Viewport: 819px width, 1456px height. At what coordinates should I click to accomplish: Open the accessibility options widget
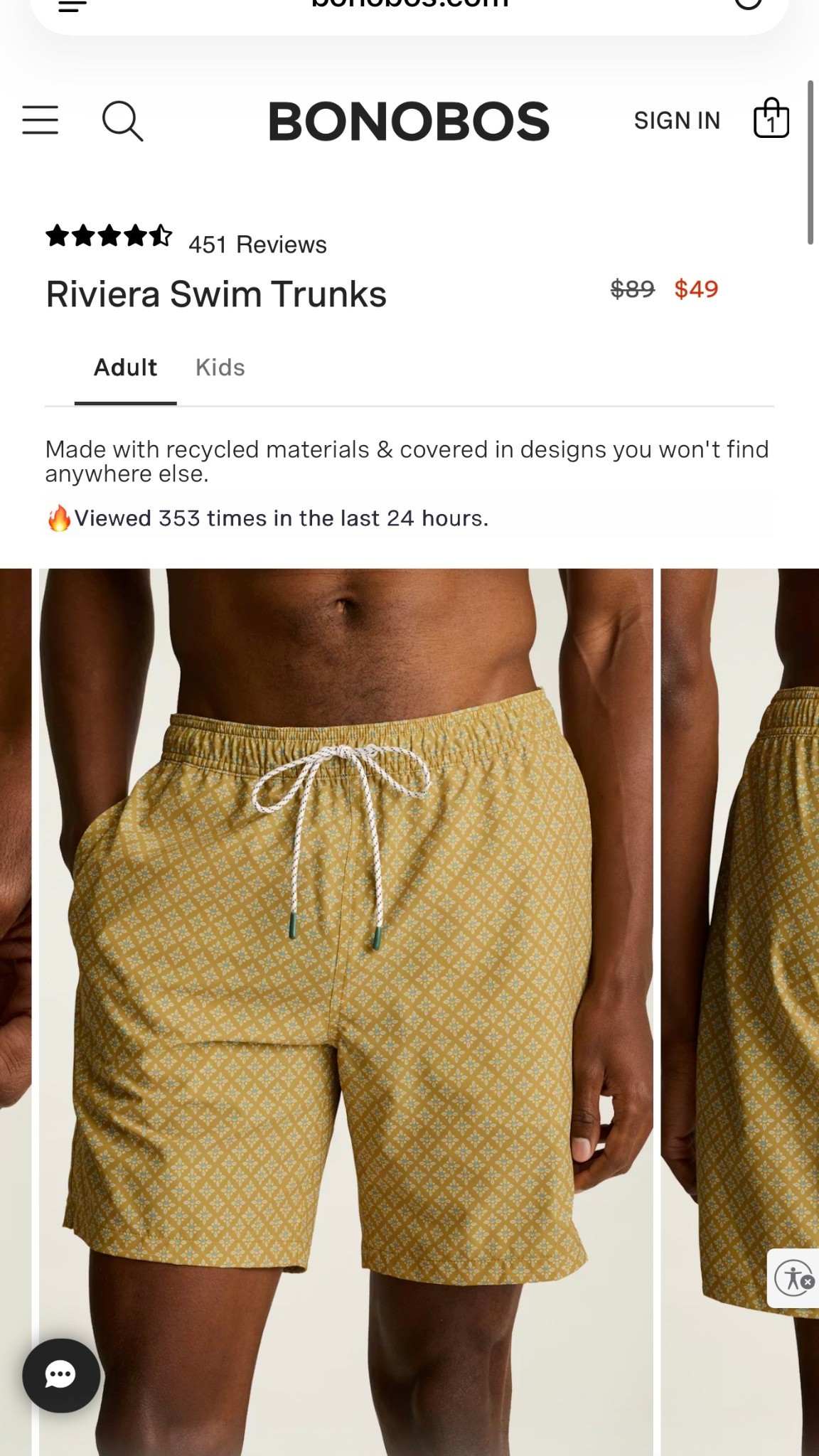tap(791, 1278)
